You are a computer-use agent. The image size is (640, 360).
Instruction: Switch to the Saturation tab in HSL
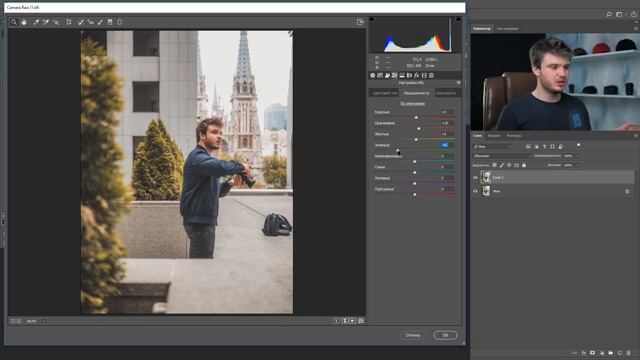point(416,93)
